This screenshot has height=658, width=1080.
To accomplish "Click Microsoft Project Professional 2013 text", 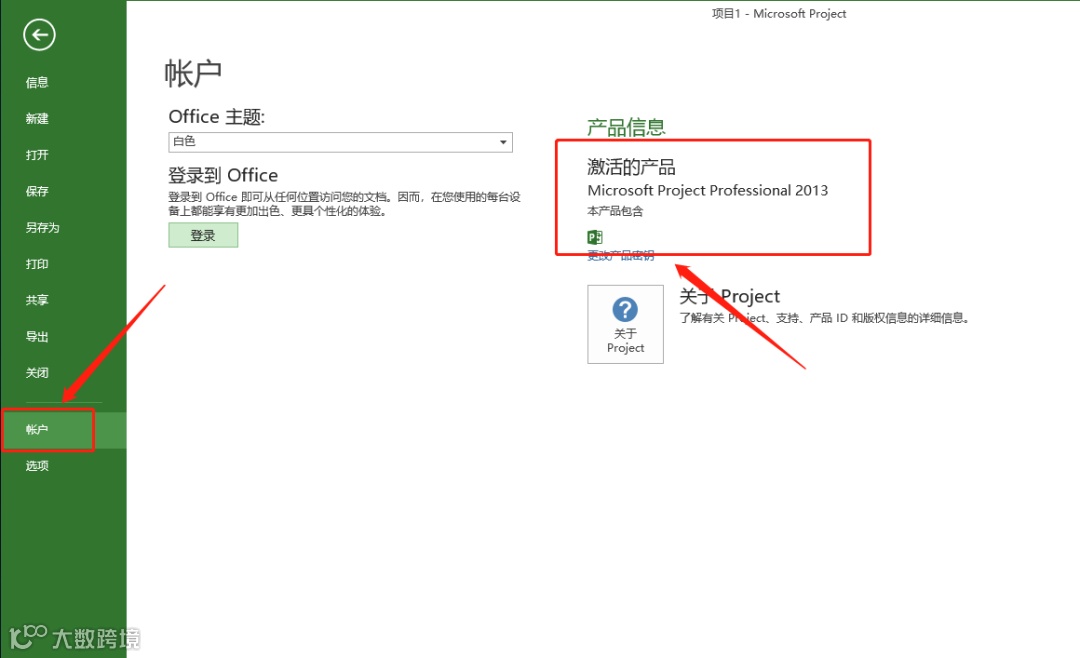I will click(707, 190).
